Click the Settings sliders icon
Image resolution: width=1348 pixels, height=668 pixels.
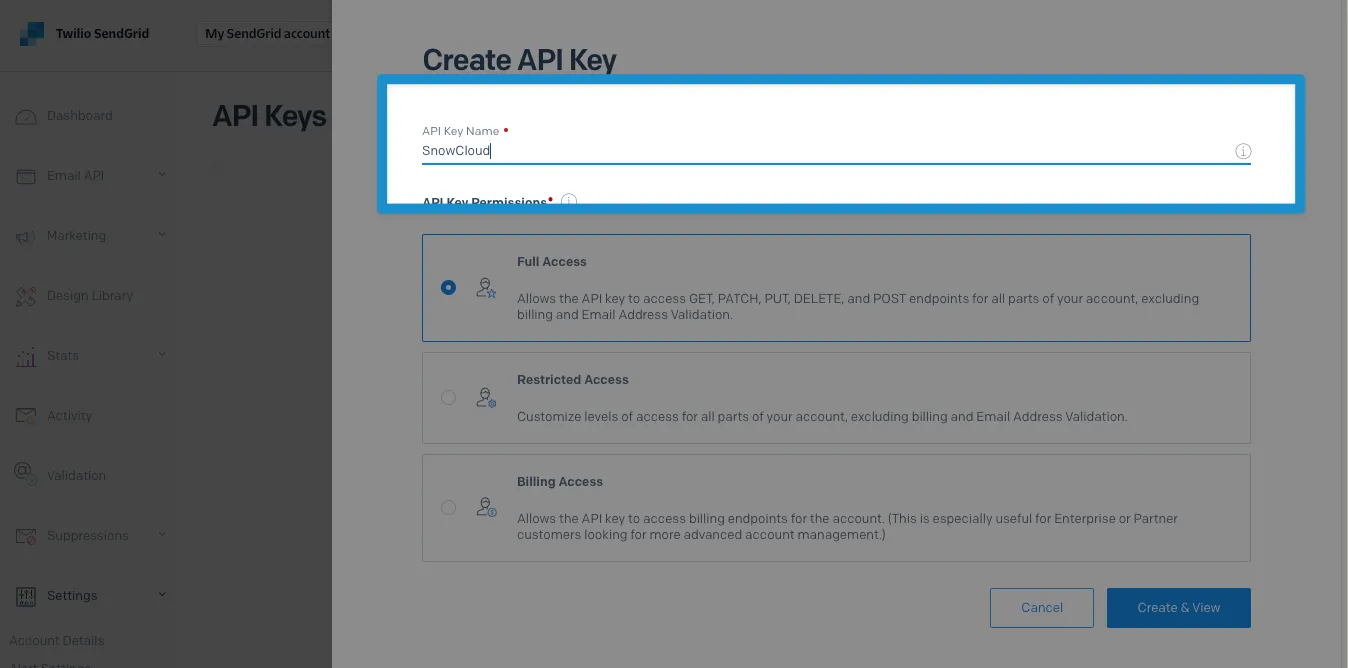point(27,596)
